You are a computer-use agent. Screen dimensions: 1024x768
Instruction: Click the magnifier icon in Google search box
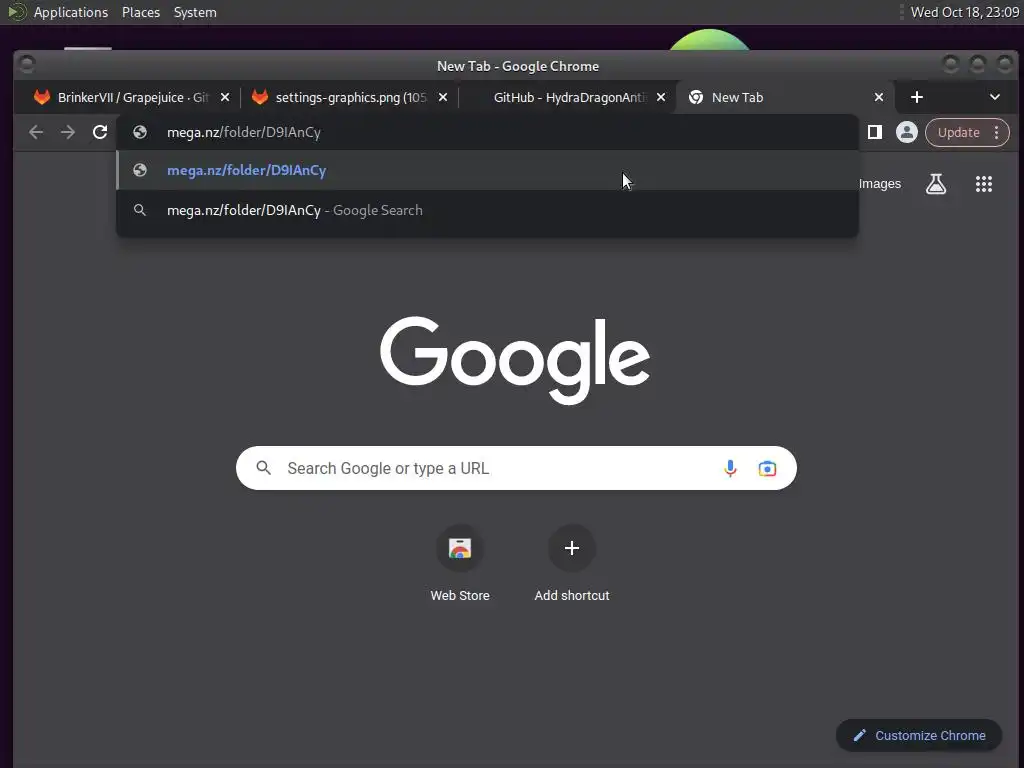pyautogui.click(x=263, y=468)
